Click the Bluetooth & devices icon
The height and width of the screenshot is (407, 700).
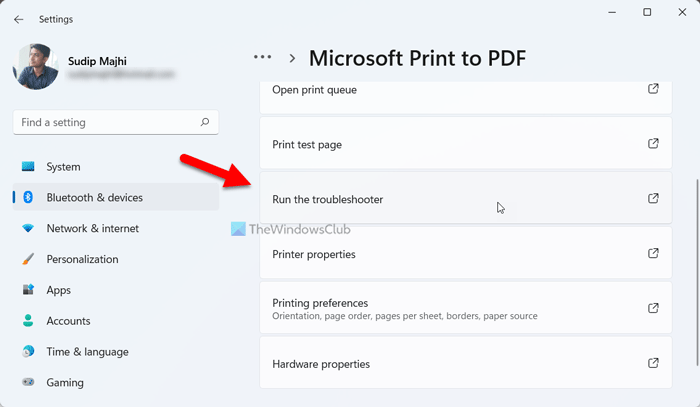[28, 198]
